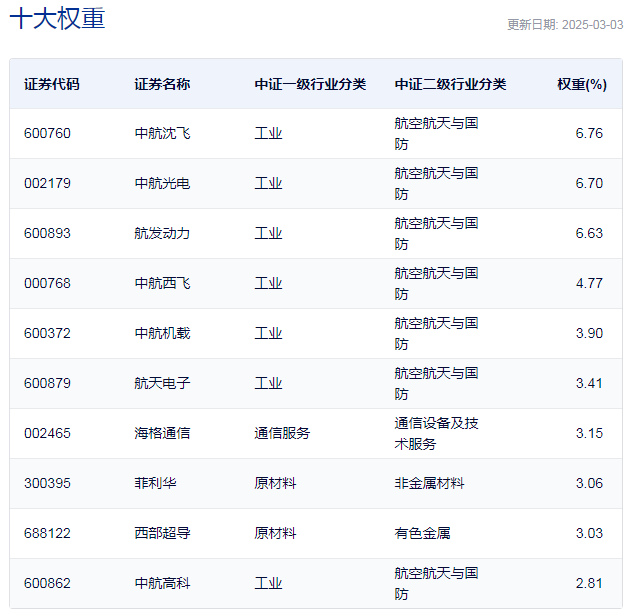Click the stock name 中航高科
The image size is (630, 616).
[162, 583]
